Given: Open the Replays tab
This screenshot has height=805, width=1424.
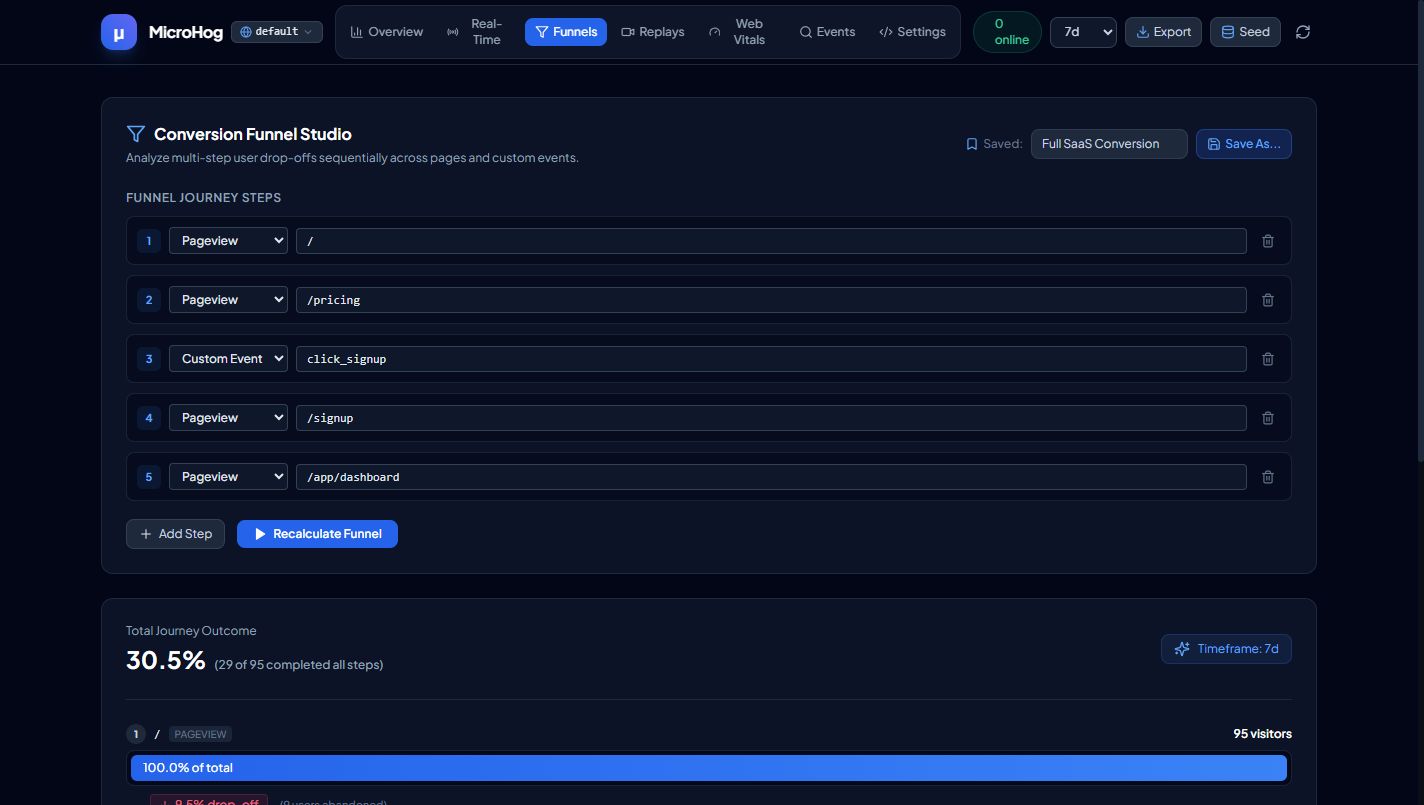Looking at the screenshot, I should coord(653,32).
